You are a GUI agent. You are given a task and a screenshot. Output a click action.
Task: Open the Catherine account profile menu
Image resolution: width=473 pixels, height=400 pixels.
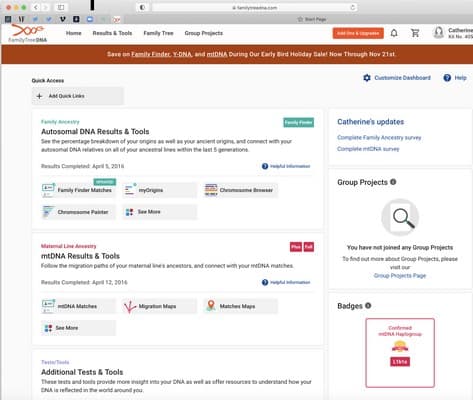pos(453,33)
